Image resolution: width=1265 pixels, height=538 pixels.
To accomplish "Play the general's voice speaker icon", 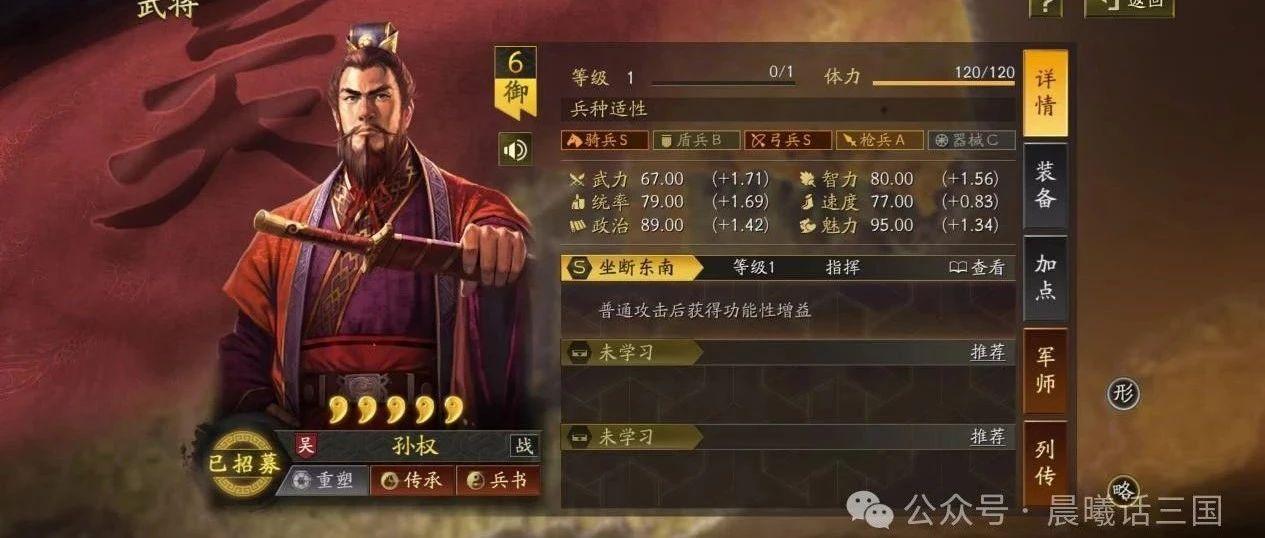I will pyautogui.click(x=515, y=150).
